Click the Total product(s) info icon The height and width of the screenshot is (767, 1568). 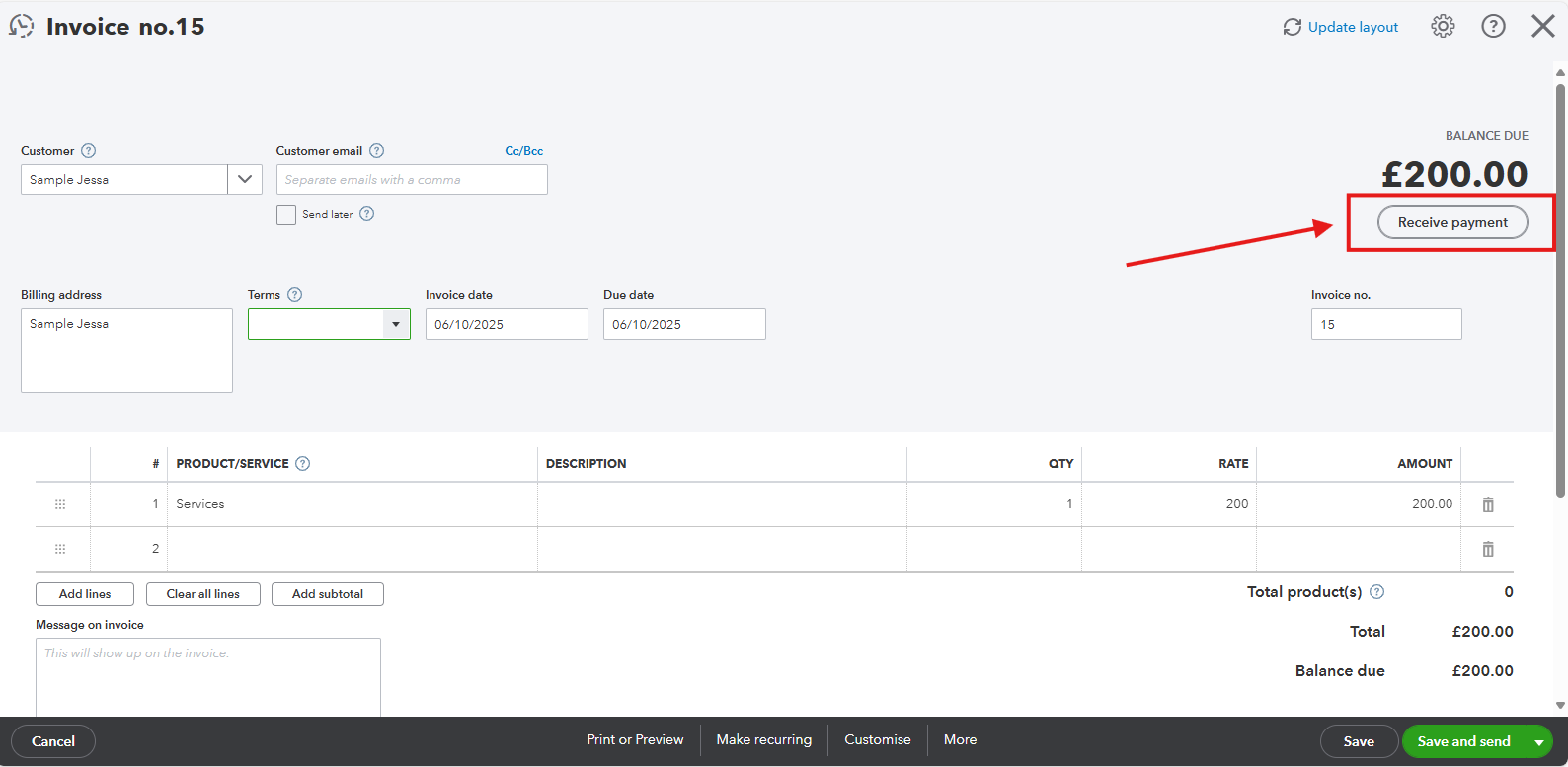[1377, 592]
